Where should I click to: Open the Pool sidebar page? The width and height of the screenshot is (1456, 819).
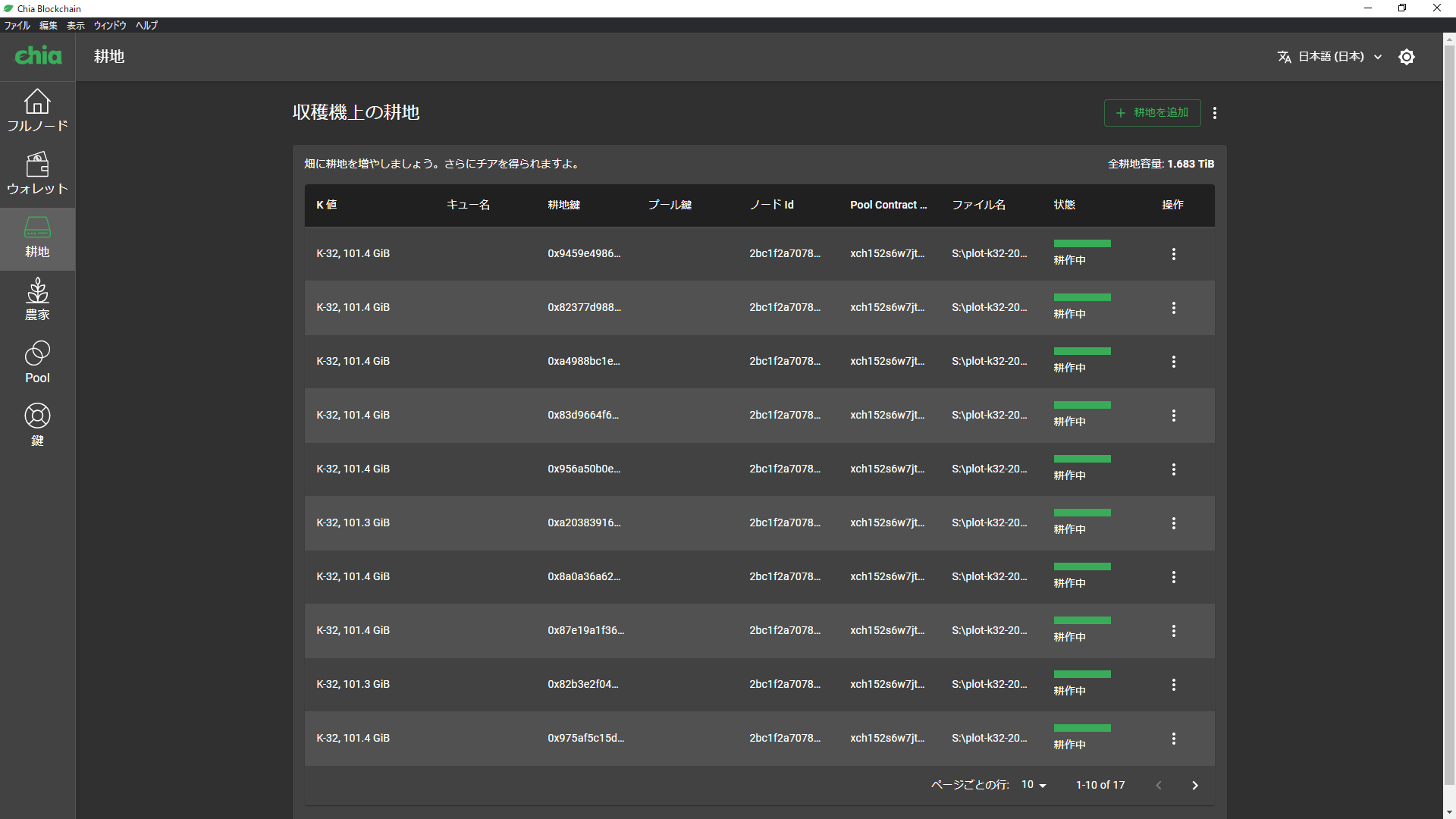37,363
